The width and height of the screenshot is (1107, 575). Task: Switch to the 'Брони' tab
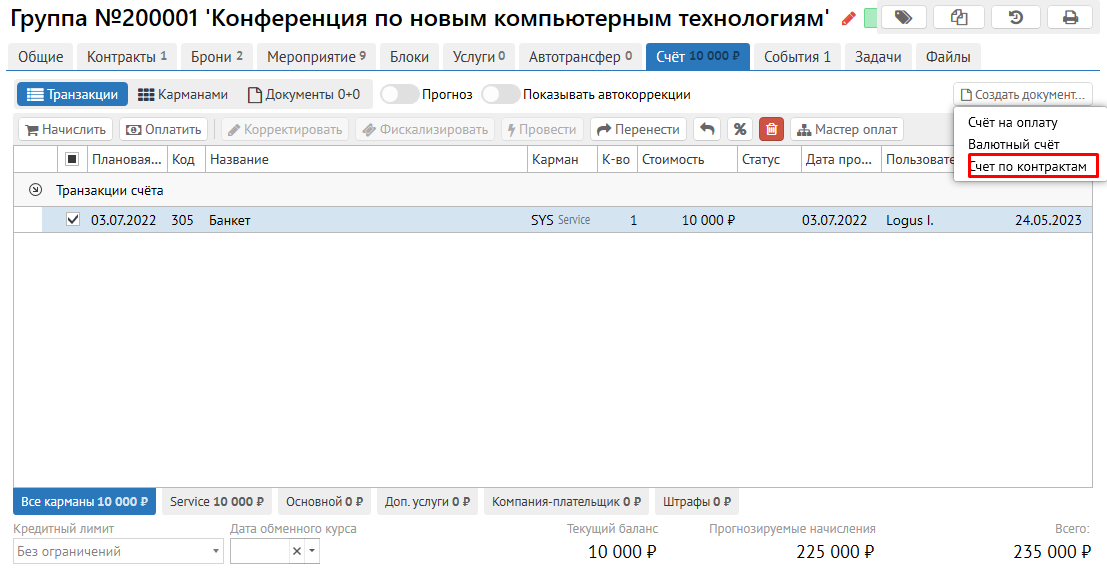216,57
